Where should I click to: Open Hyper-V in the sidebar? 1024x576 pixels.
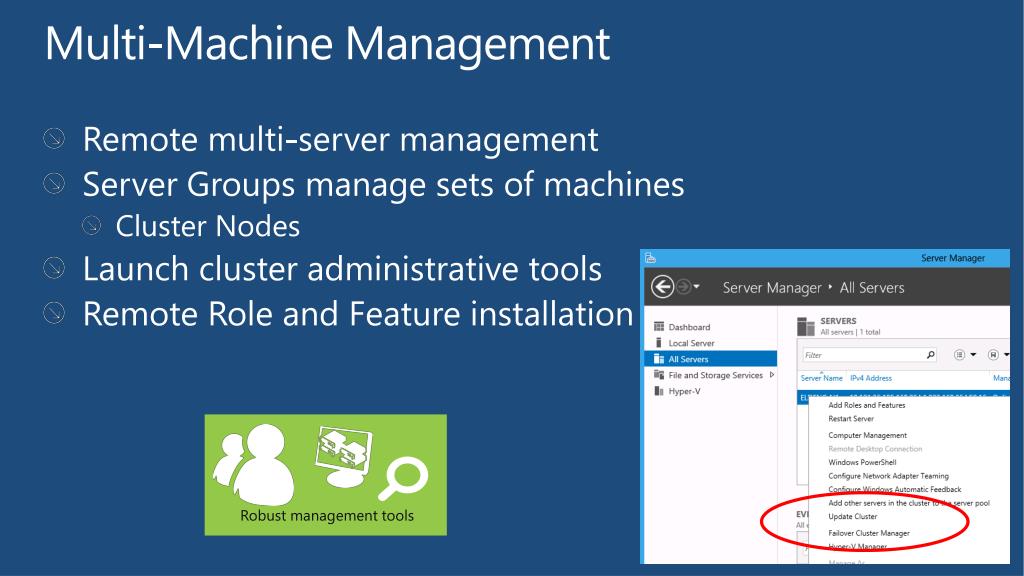click(x=684, y=391)
